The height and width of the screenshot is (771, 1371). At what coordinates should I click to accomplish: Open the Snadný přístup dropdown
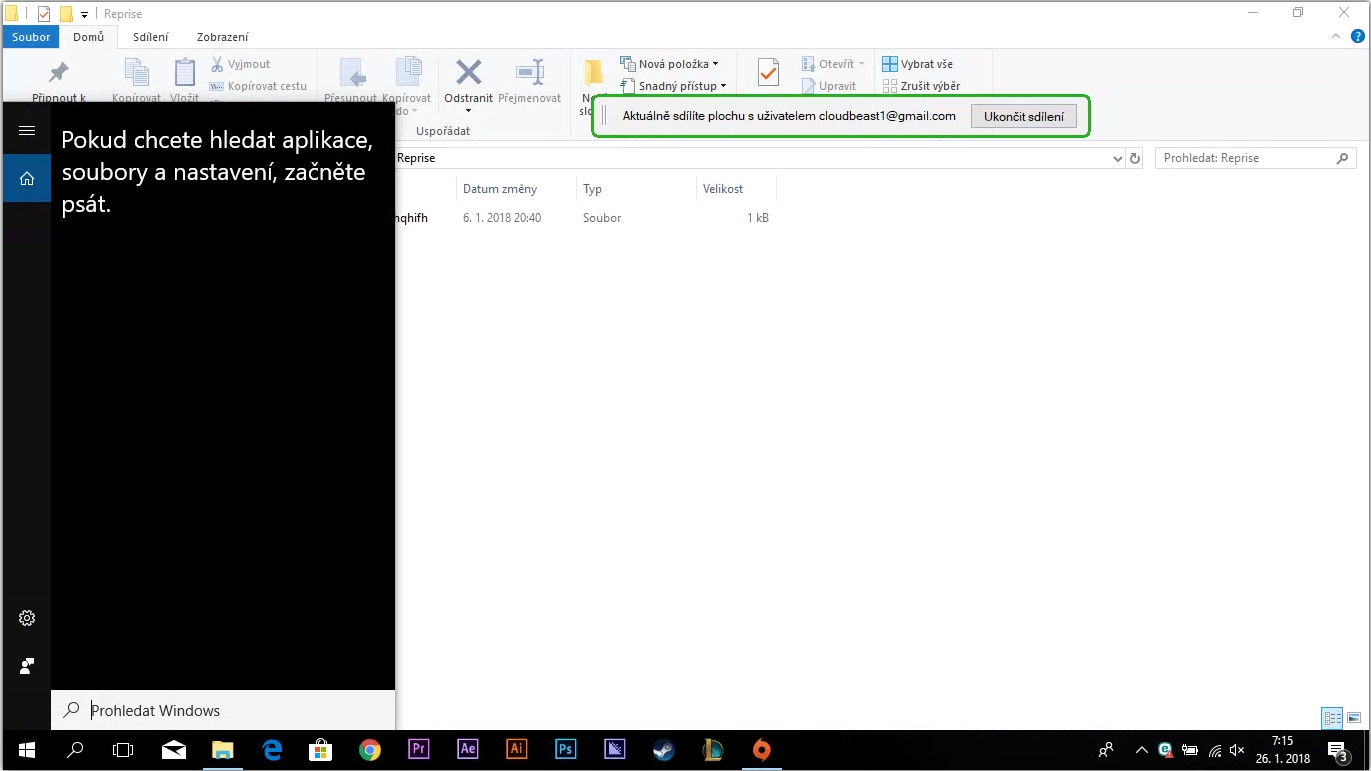[x=682, y=86]
